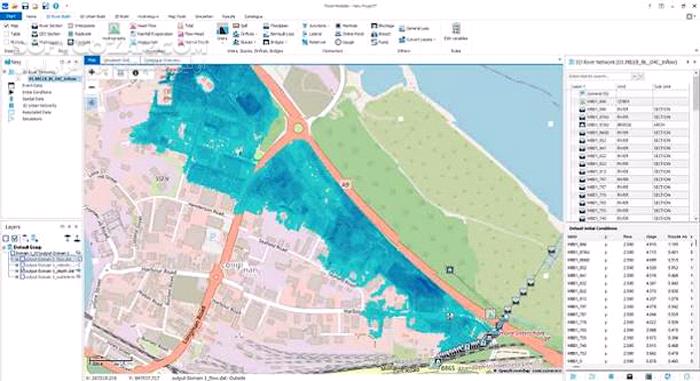
Task: Select Simulations in the project tree
Action: click(32, 119)
